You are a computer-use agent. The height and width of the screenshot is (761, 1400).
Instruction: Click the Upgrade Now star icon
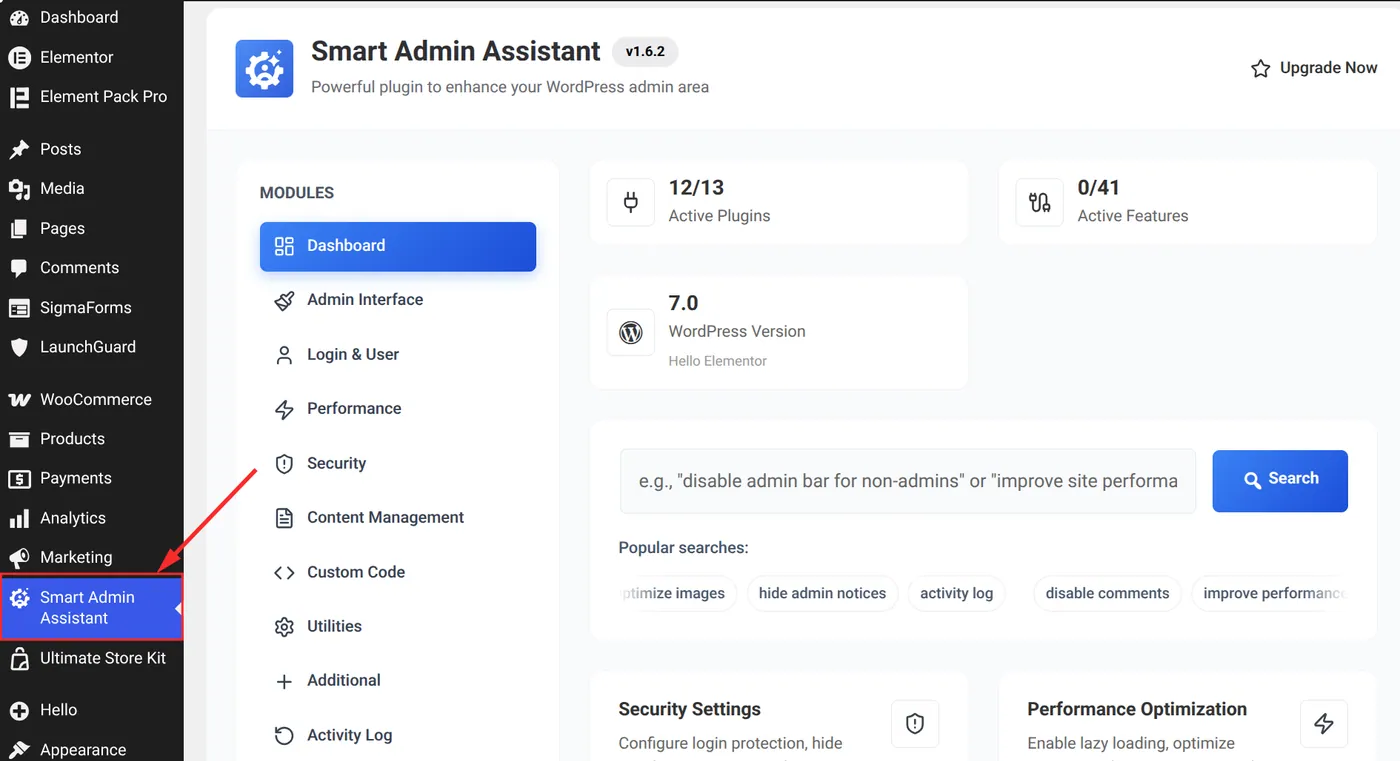(1260, 69)
